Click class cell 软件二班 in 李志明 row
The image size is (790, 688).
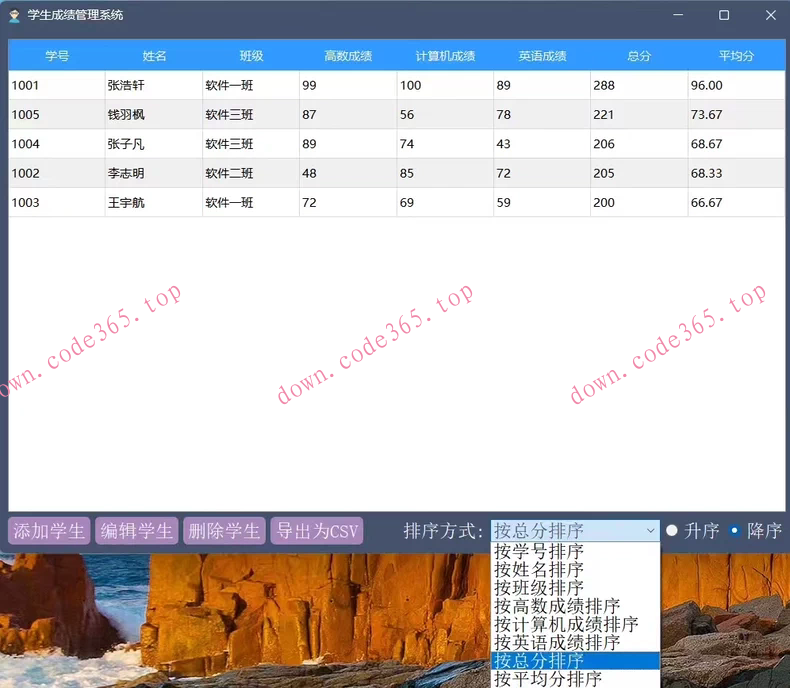(251, 173)
